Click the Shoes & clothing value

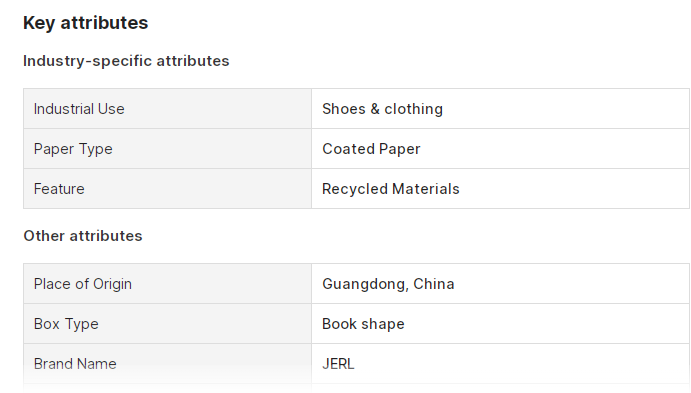382,109
